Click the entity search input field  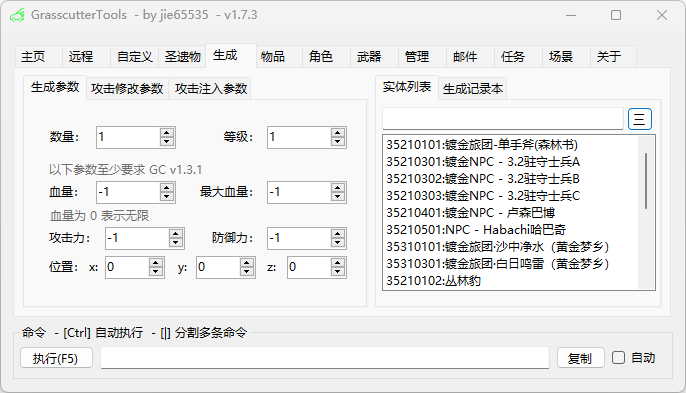tap(503, 119)
